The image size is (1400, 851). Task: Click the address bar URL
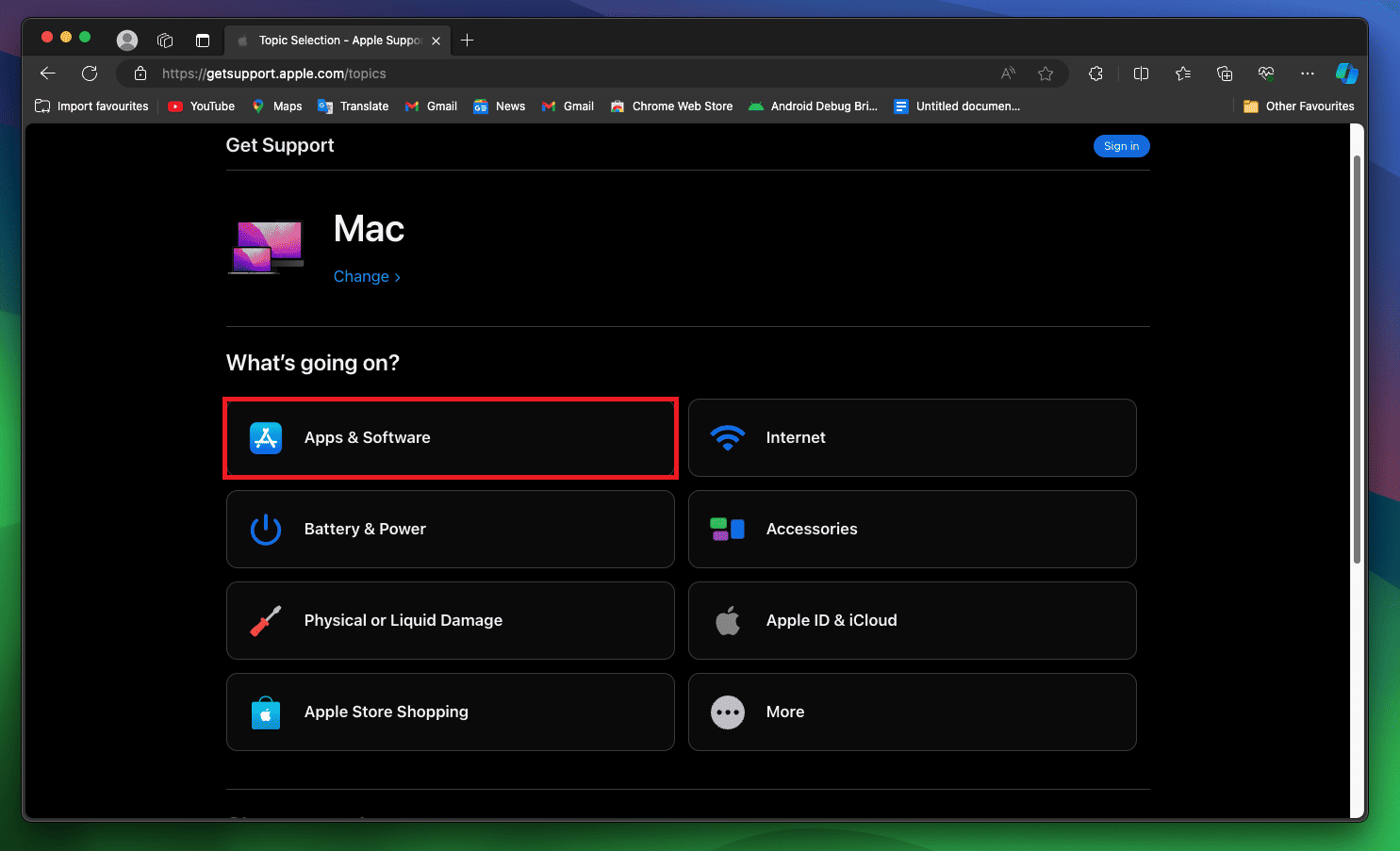coord(274,74)
